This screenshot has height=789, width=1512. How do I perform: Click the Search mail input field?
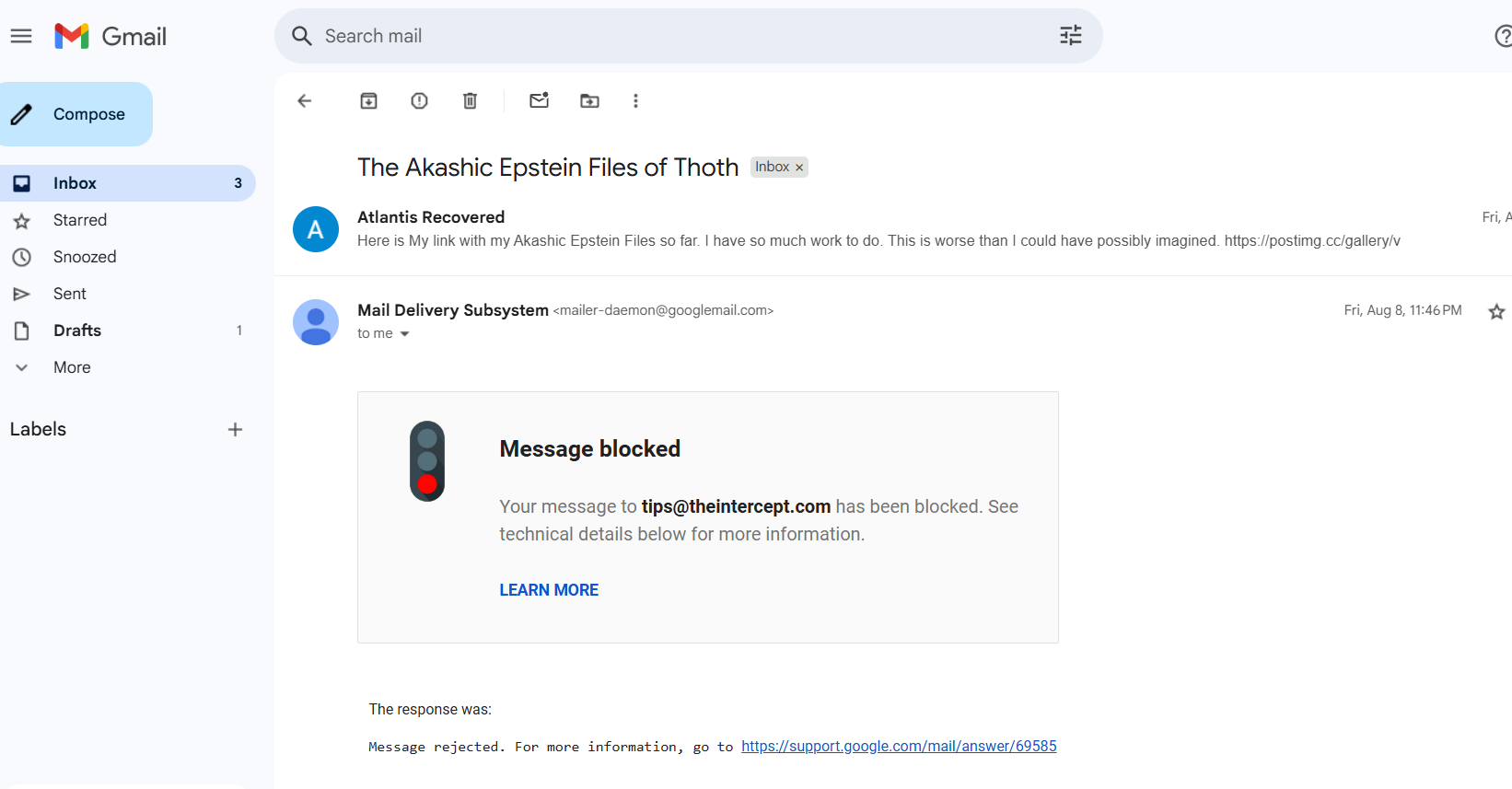688,36
